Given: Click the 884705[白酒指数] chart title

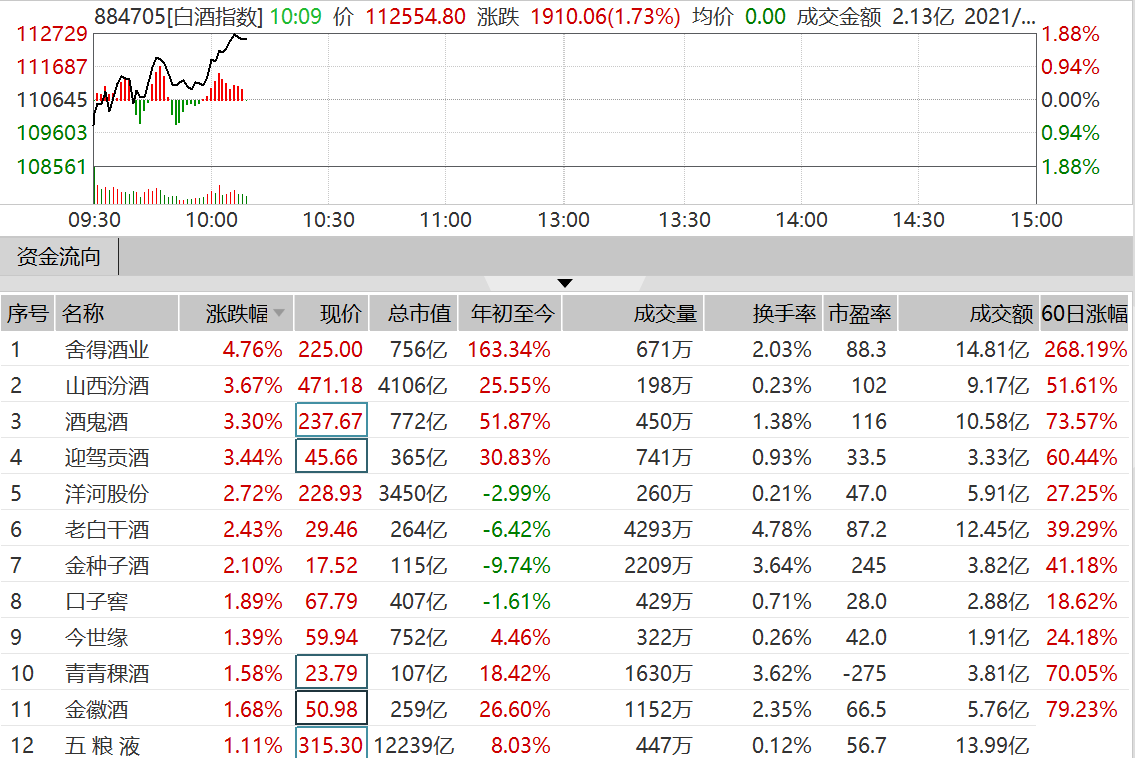Looking at the screenshot, I should pyautogui.click(x=178, y=16).
